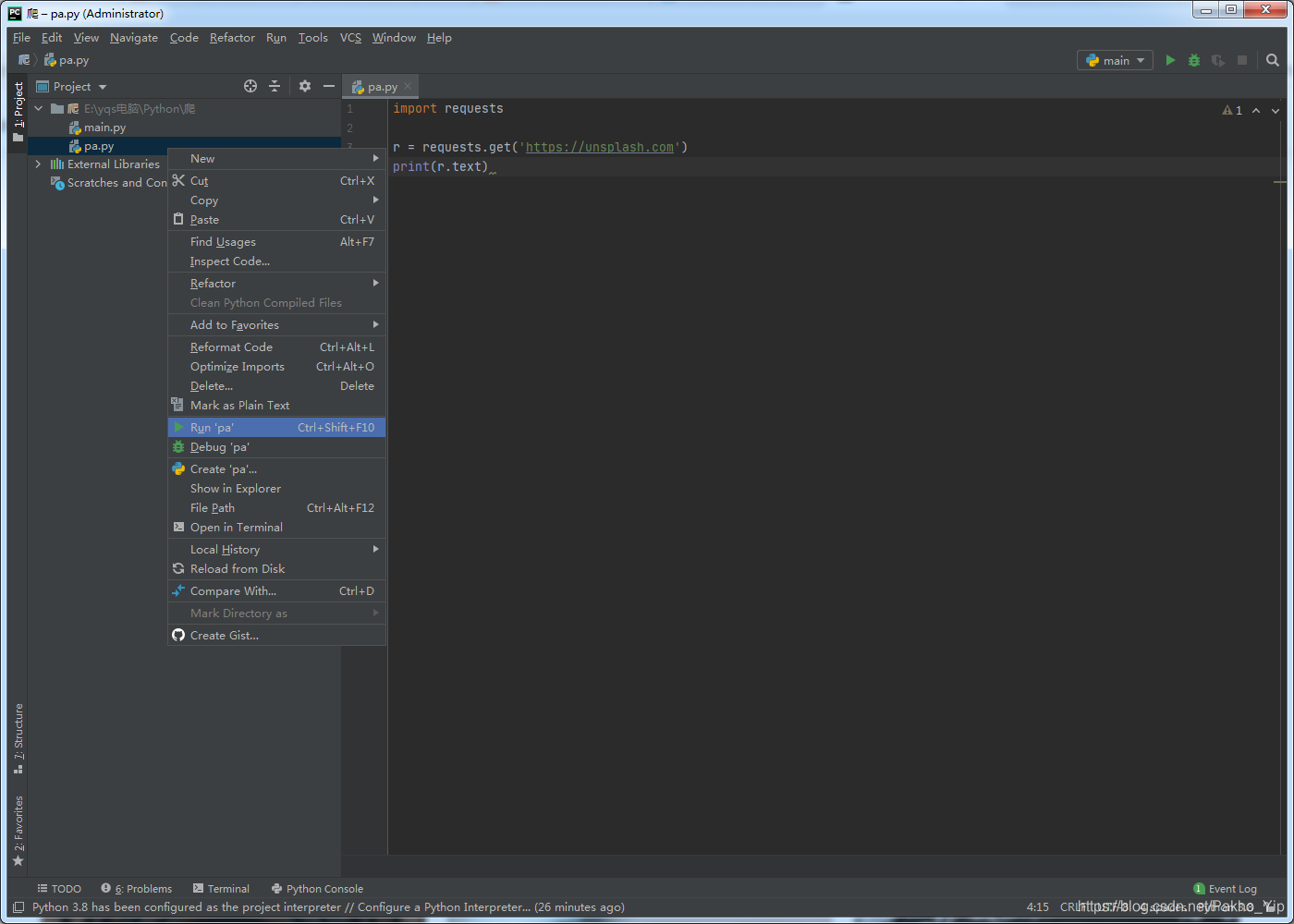Select Scratches and Consoles node
This screenshot has width=1294, height=924.
109,183
